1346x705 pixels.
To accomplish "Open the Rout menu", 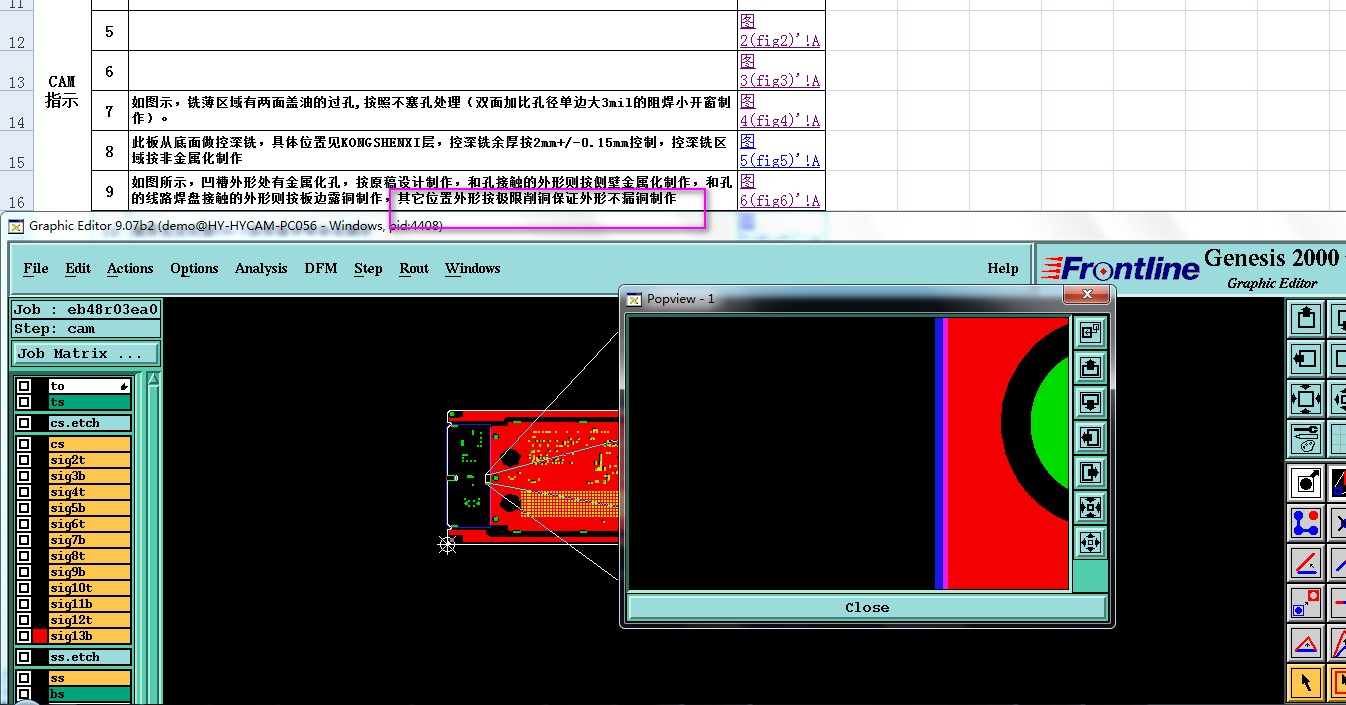I will pos(414,268).
